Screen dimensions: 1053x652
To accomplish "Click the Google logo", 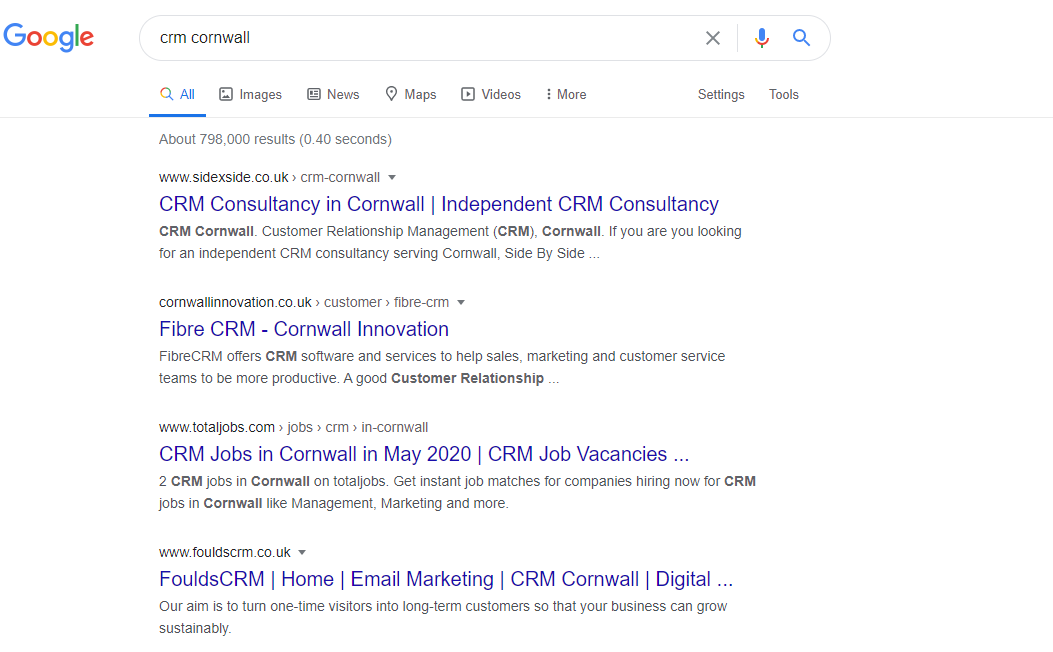I will coord(48,37).
